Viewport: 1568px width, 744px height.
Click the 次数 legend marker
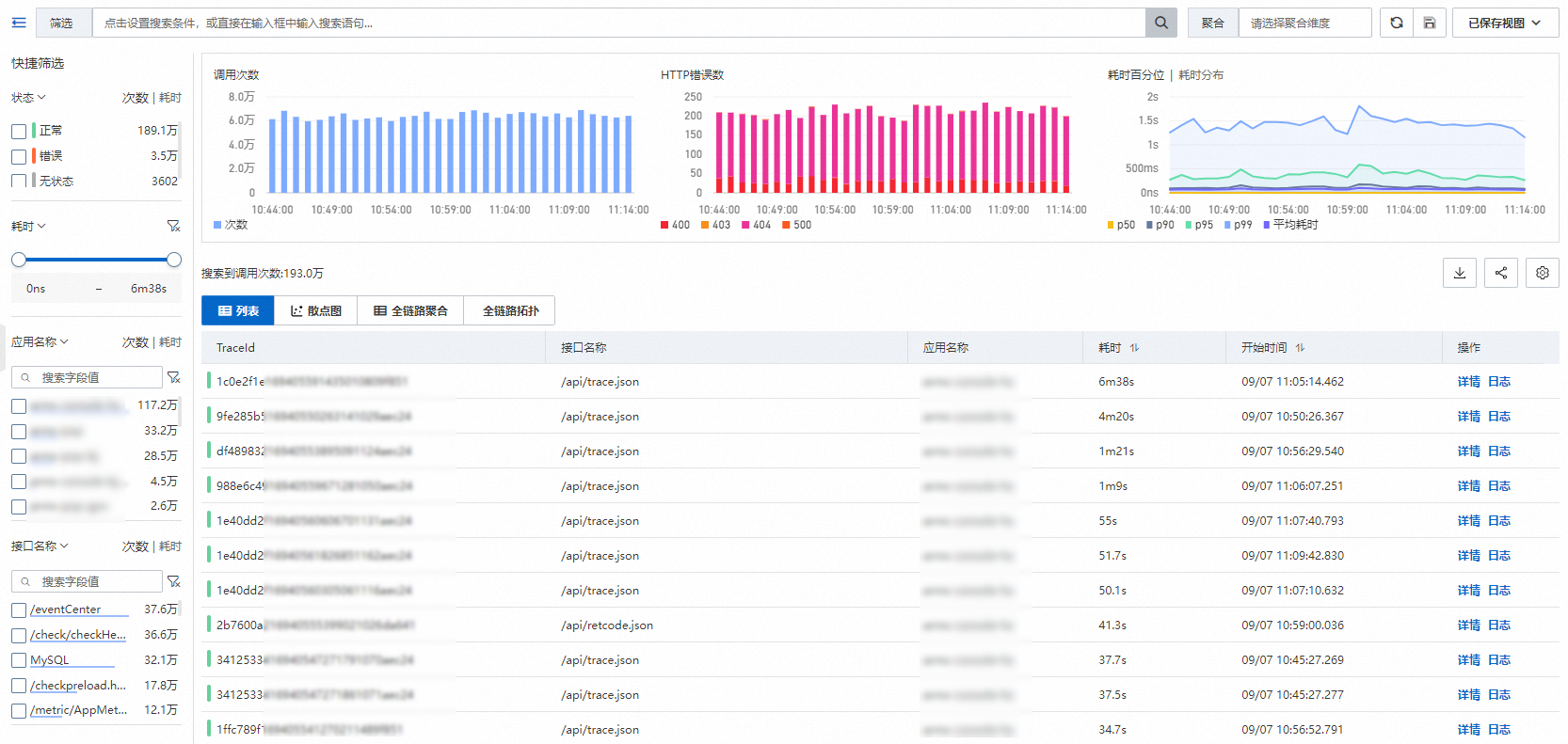217,225
